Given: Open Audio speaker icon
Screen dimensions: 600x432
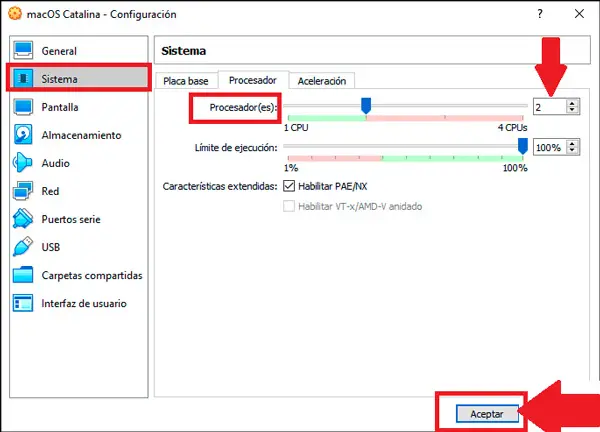Looking at the screenshot, I should (22, 163).
